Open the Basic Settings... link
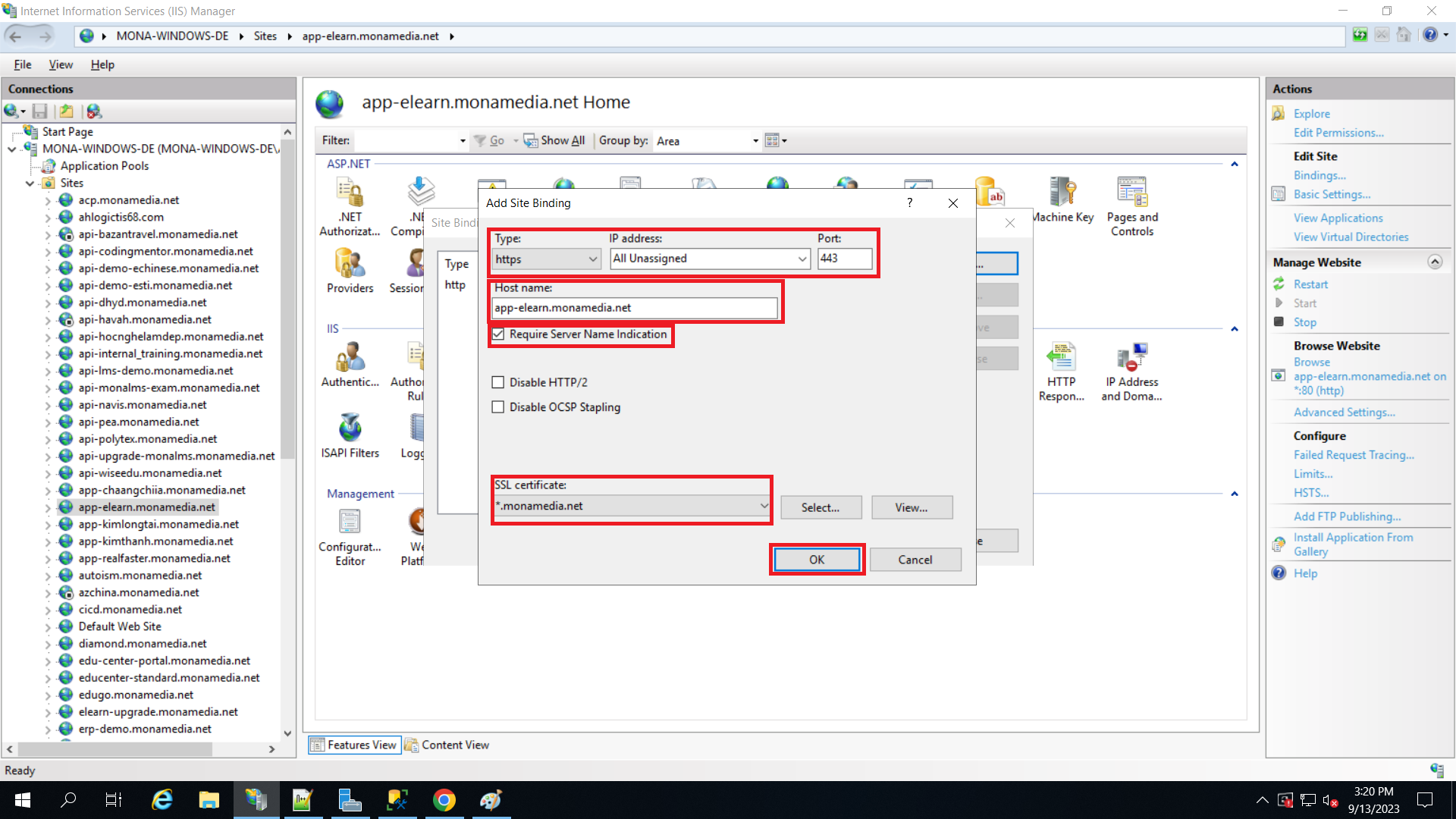The image size is (1456, 819). tap(1332, 194)
